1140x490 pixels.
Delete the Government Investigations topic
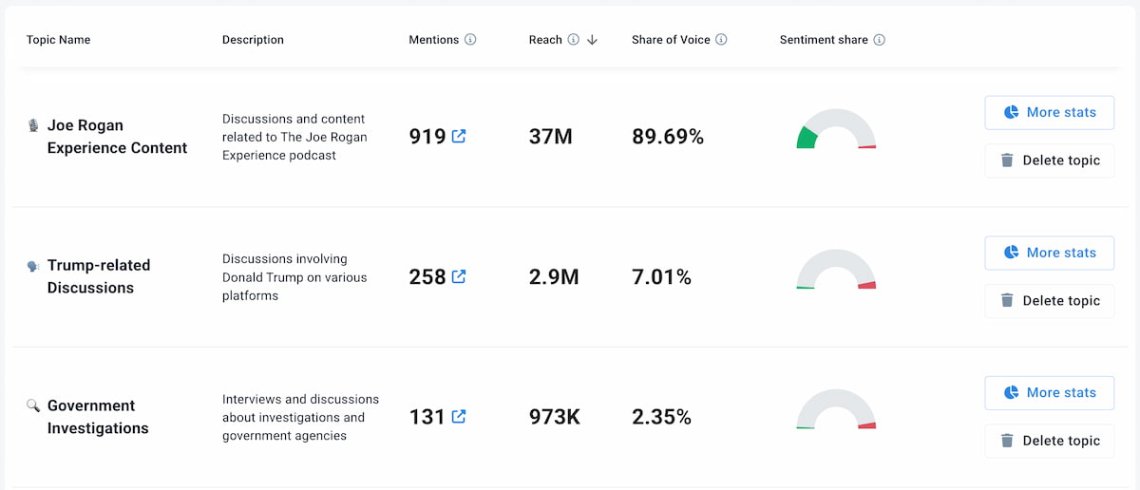(x=1049, y=441)
